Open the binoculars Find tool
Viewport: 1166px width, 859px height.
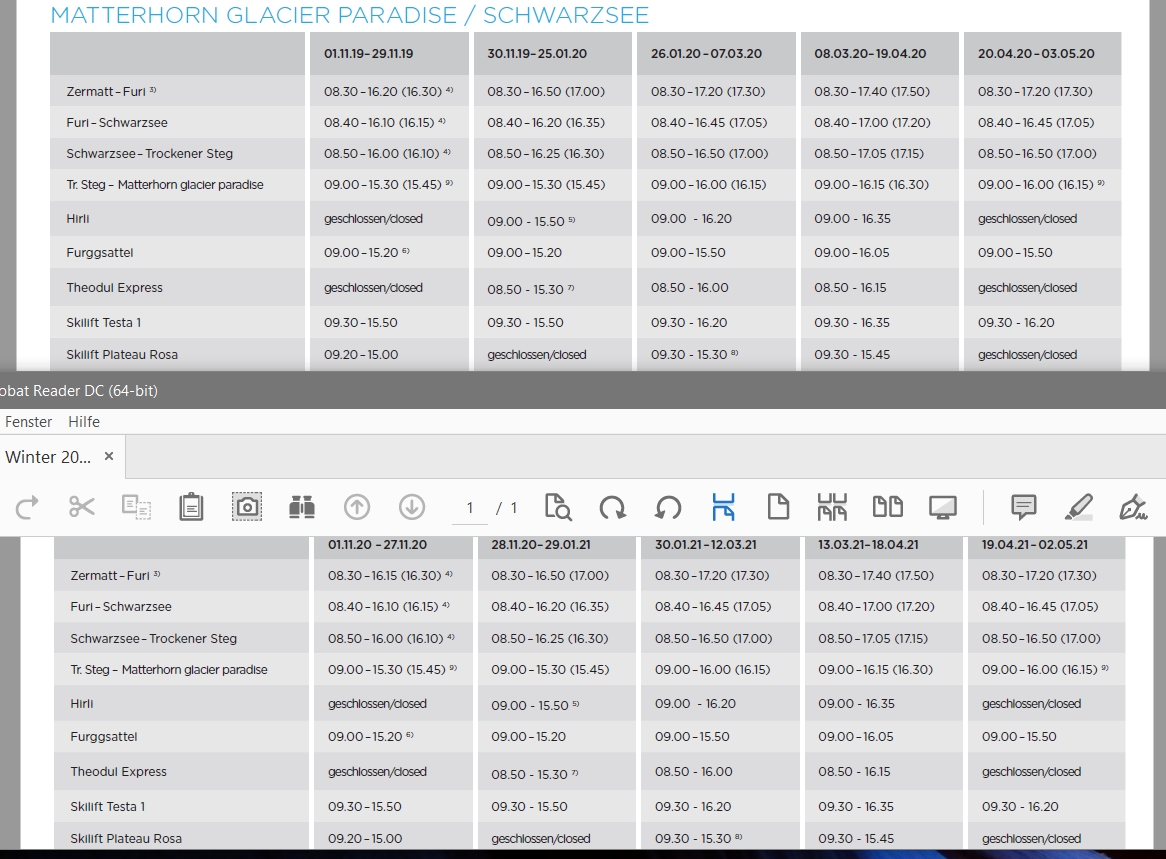pos(302,508)
